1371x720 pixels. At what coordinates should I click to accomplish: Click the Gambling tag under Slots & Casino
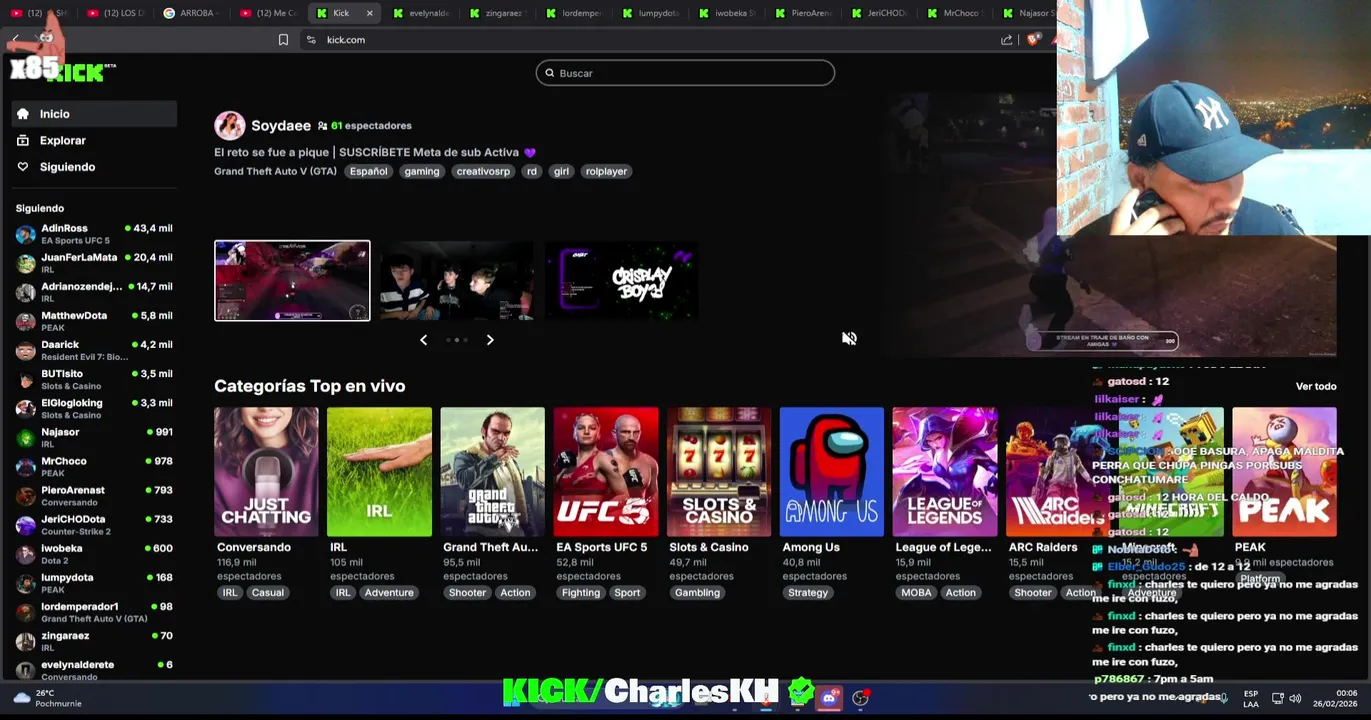tap(697, 593)
